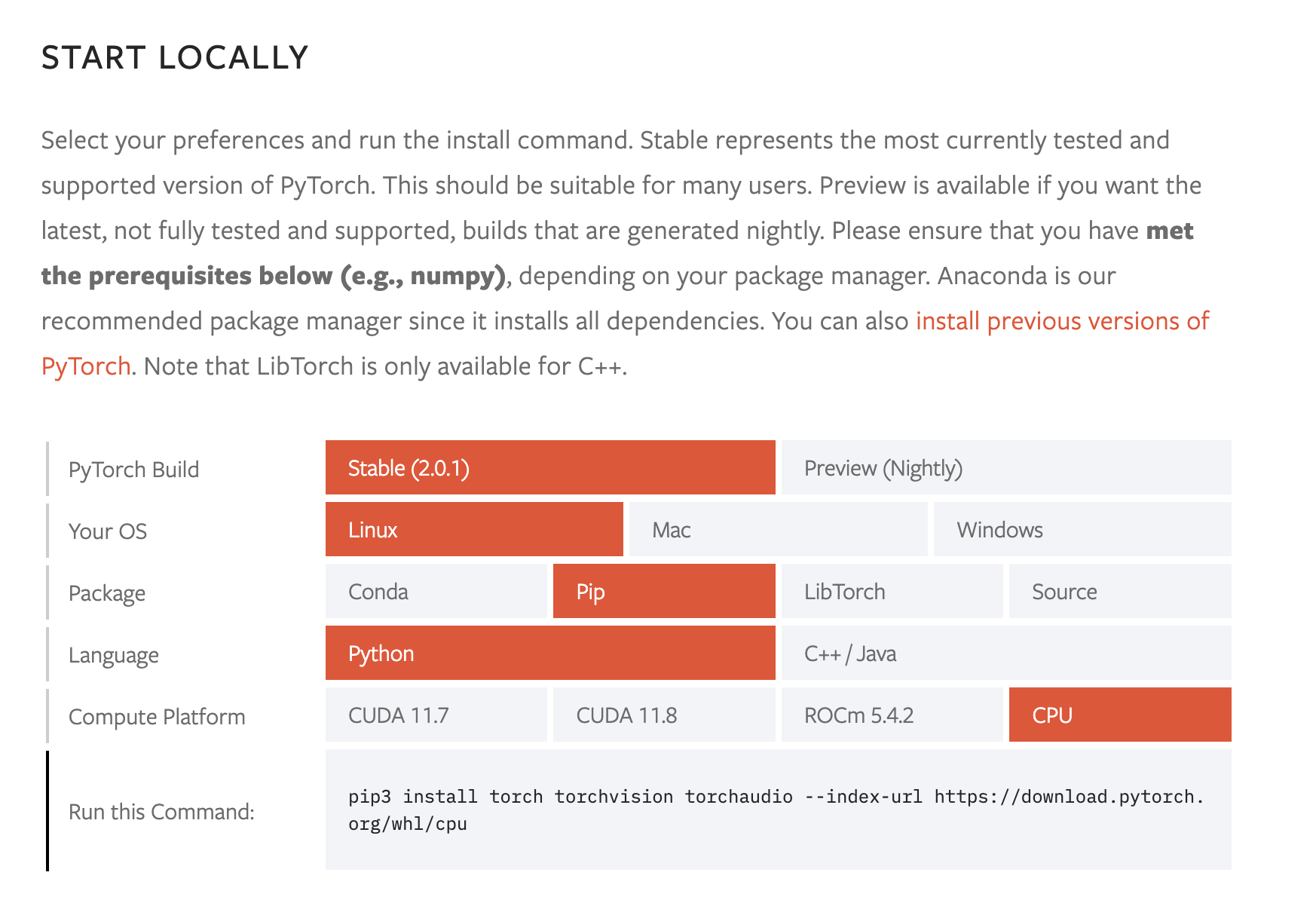The width and height of the screenshot is (1316, 906).
Task: Select the Stable (2.0.1) build option
Action: click(550, 467)
